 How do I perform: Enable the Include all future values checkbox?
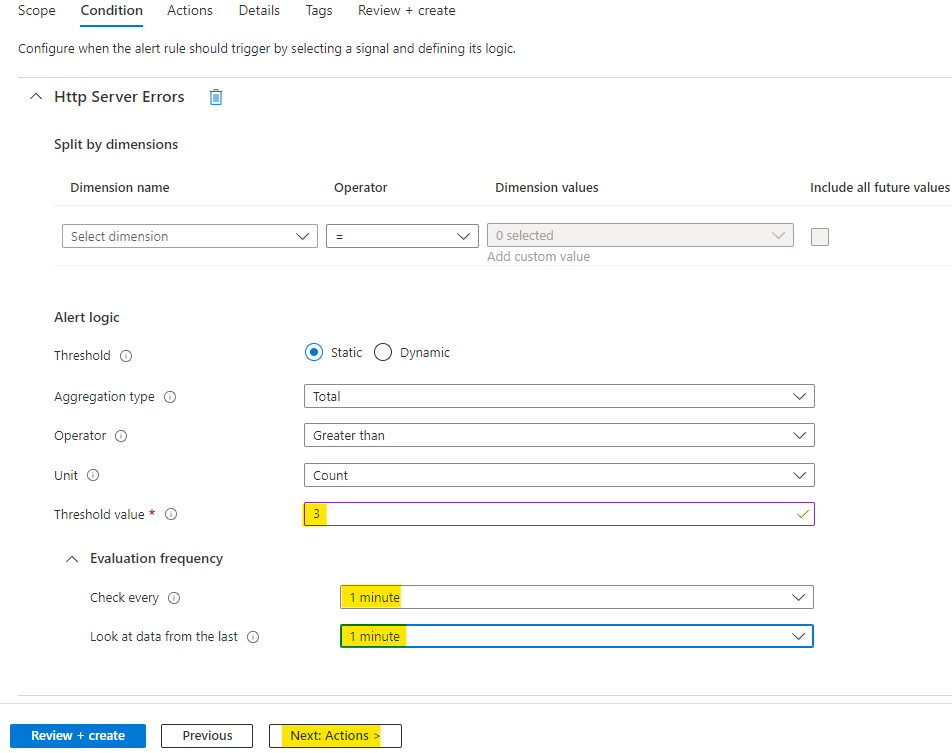820,237
